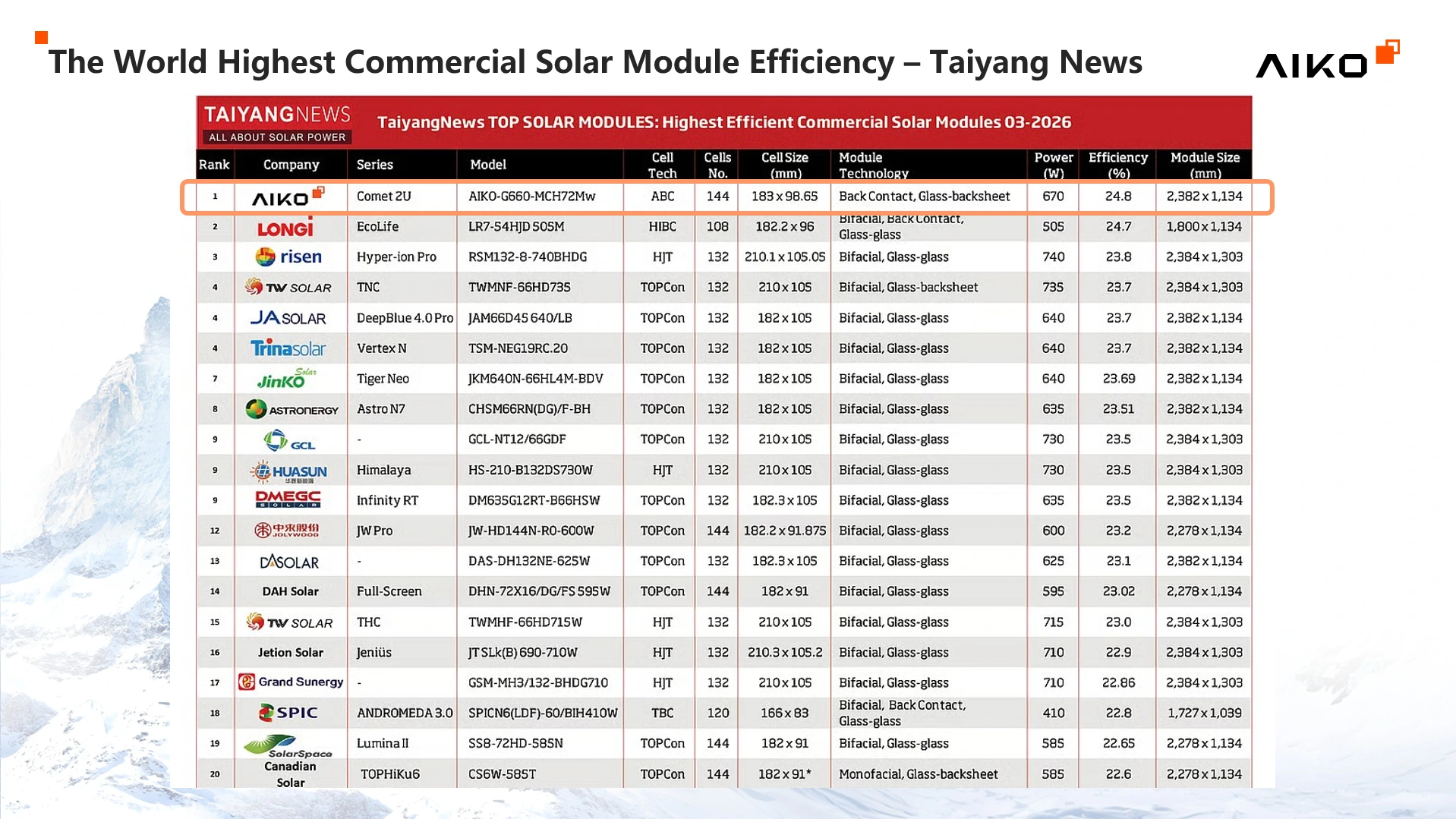Click the TSM-NEG19RC.20 model cell
Viewport: 1456px width, 819px height.
pyautogui.click(x=518, y=348)
